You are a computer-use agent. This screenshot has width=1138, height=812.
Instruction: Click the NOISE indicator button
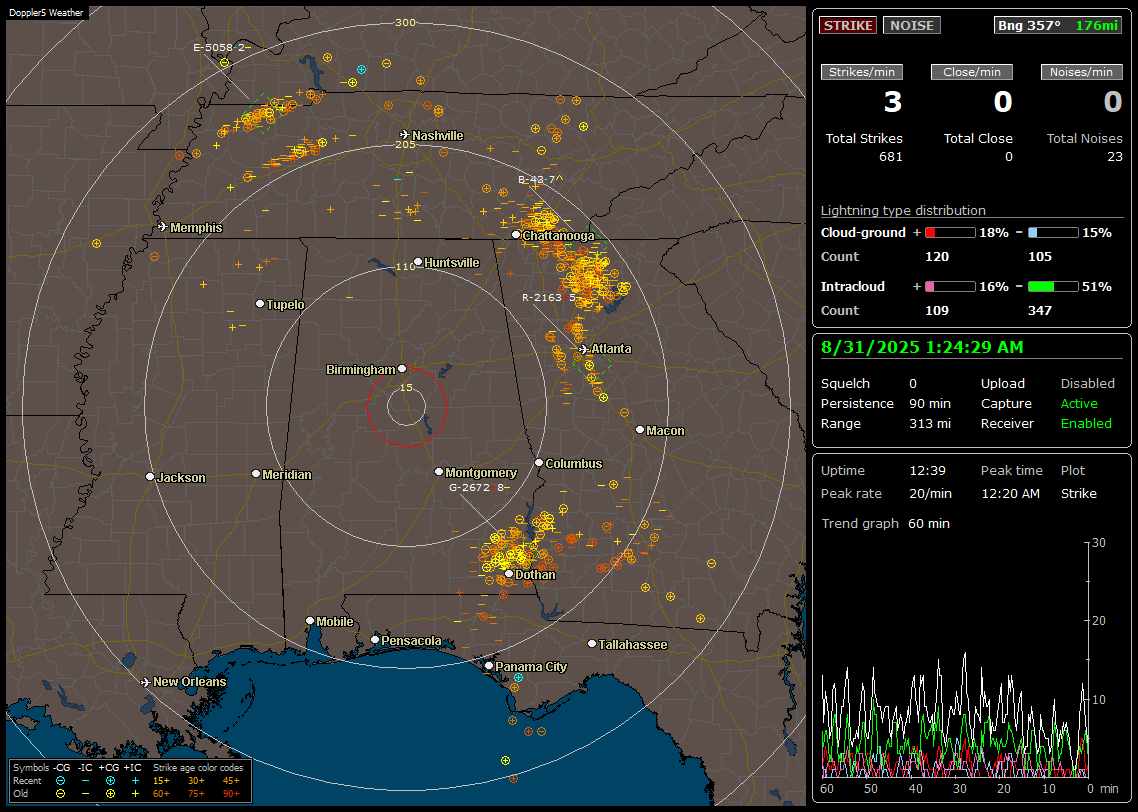click(x=912, y=25)
